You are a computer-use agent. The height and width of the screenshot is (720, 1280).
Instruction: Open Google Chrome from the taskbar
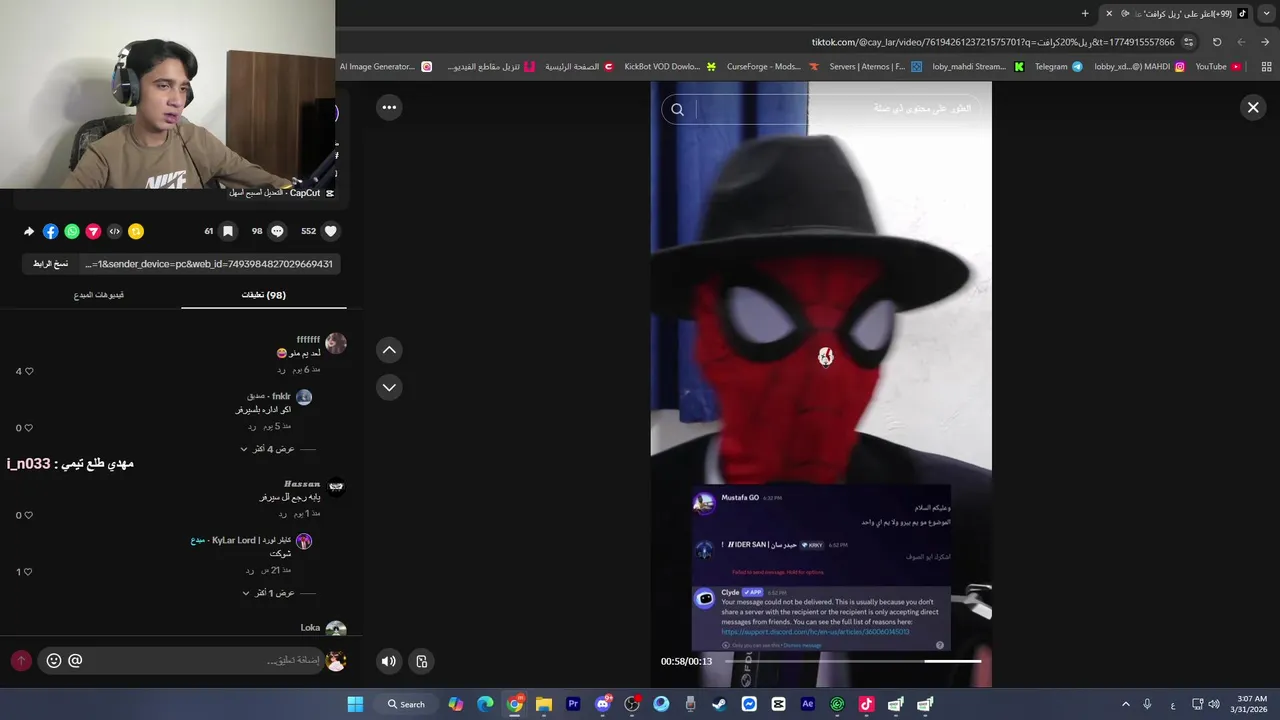click(x=515, y=704)
